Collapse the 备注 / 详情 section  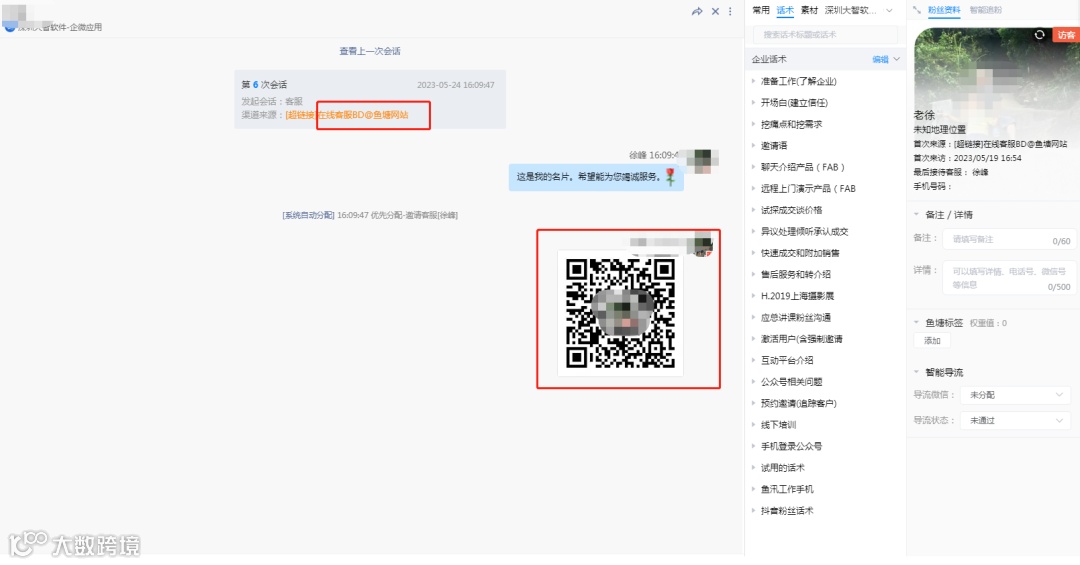tap(916, 214)
